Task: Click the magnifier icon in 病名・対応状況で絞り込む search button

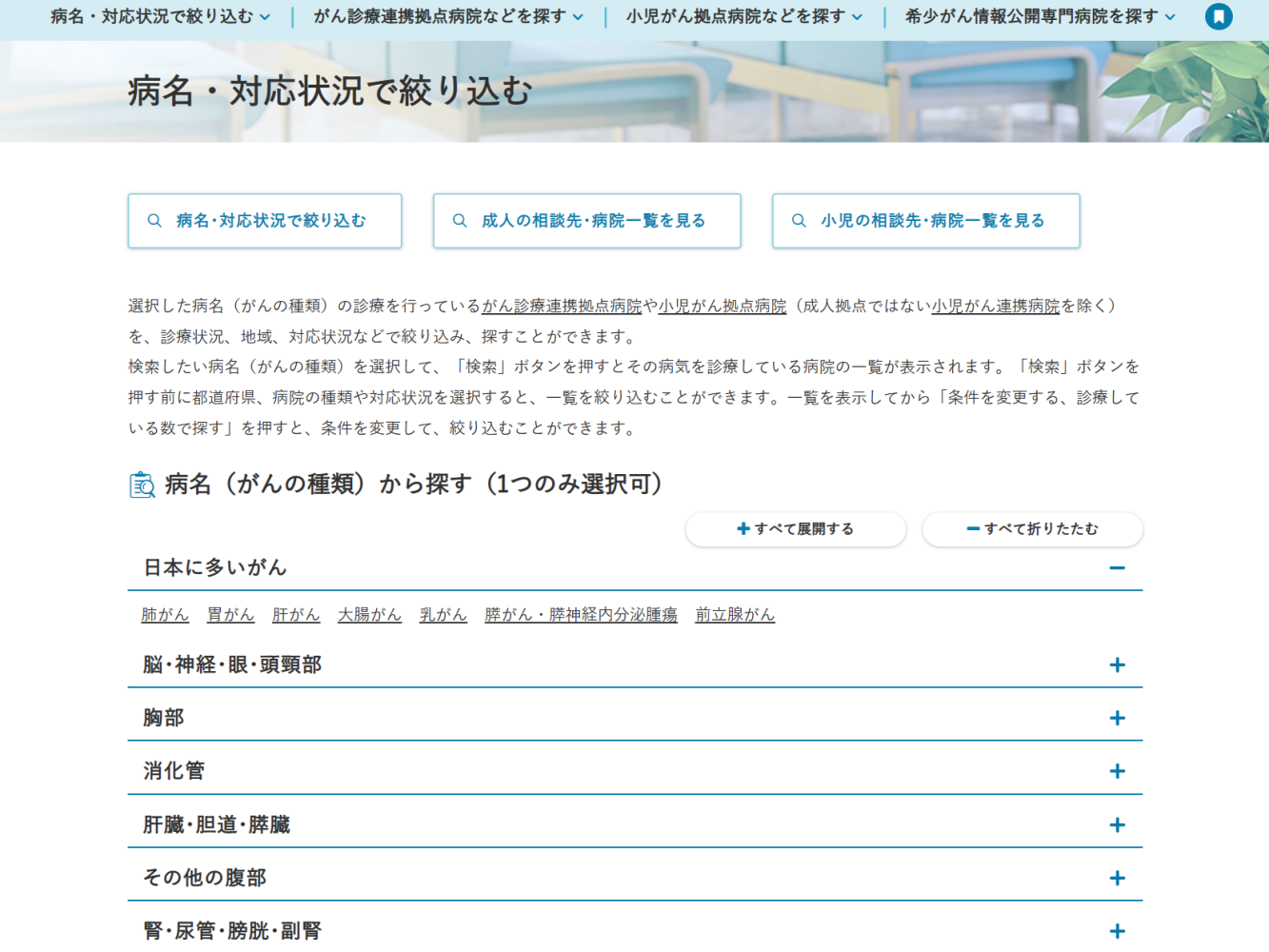Action: coord(154,220)
